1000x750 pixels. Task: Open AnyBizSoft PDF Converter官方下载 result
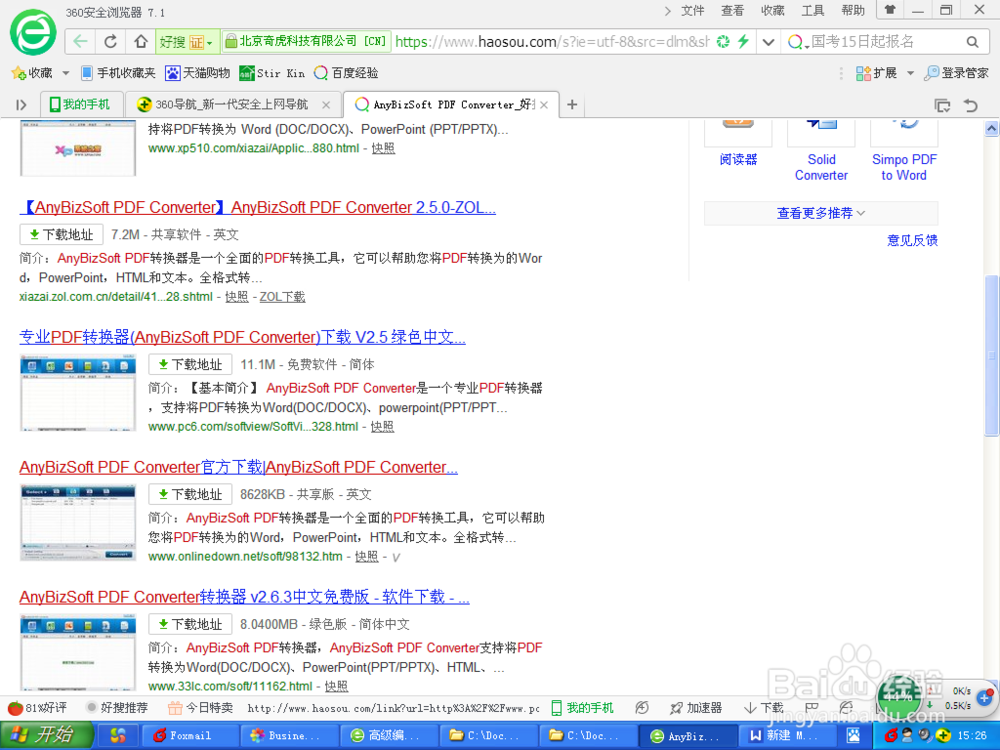pyautogui.click(x=239, y=467)
